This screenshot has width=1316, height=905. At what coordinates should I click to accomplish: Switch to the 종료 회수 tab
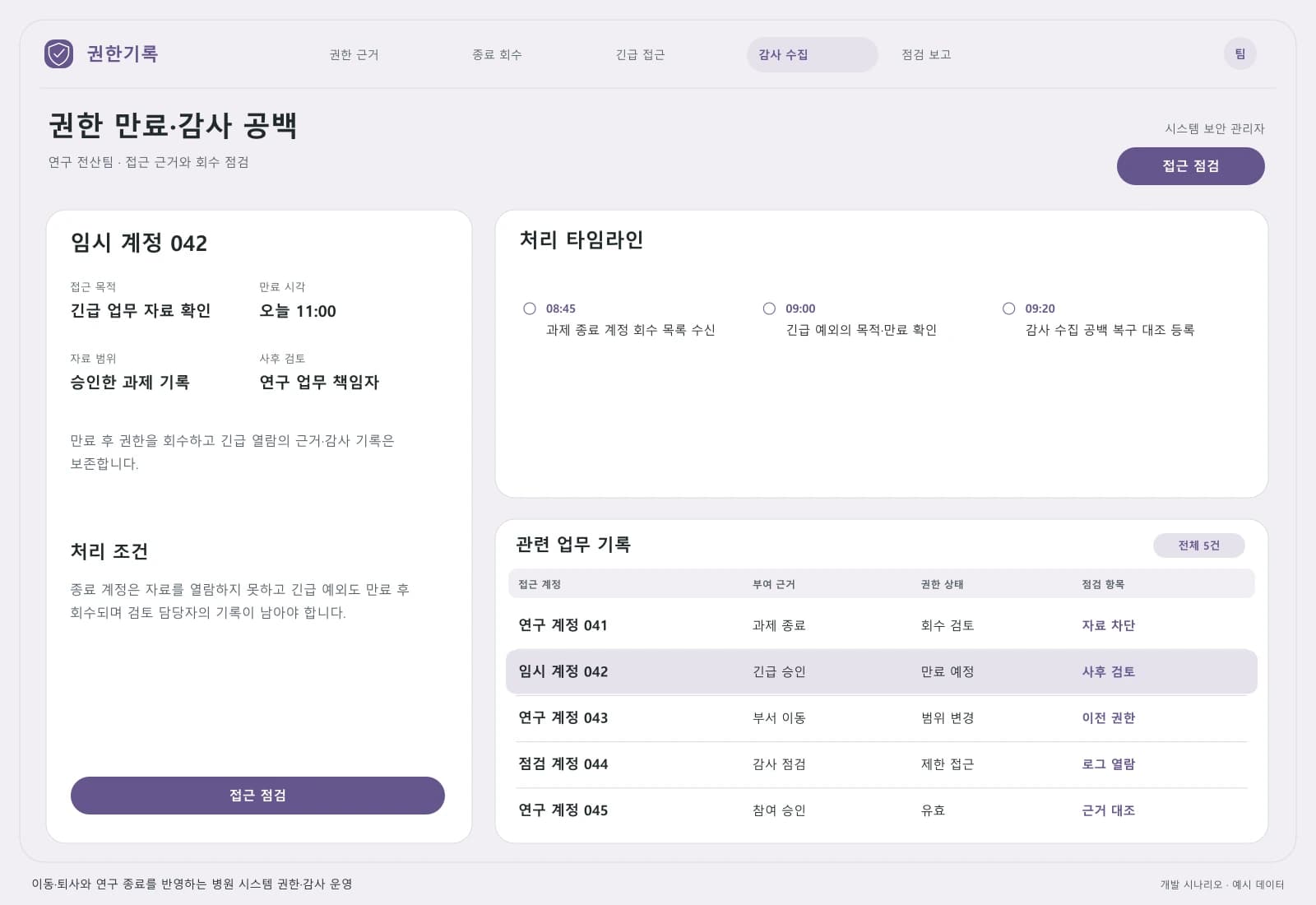point(497,54)
